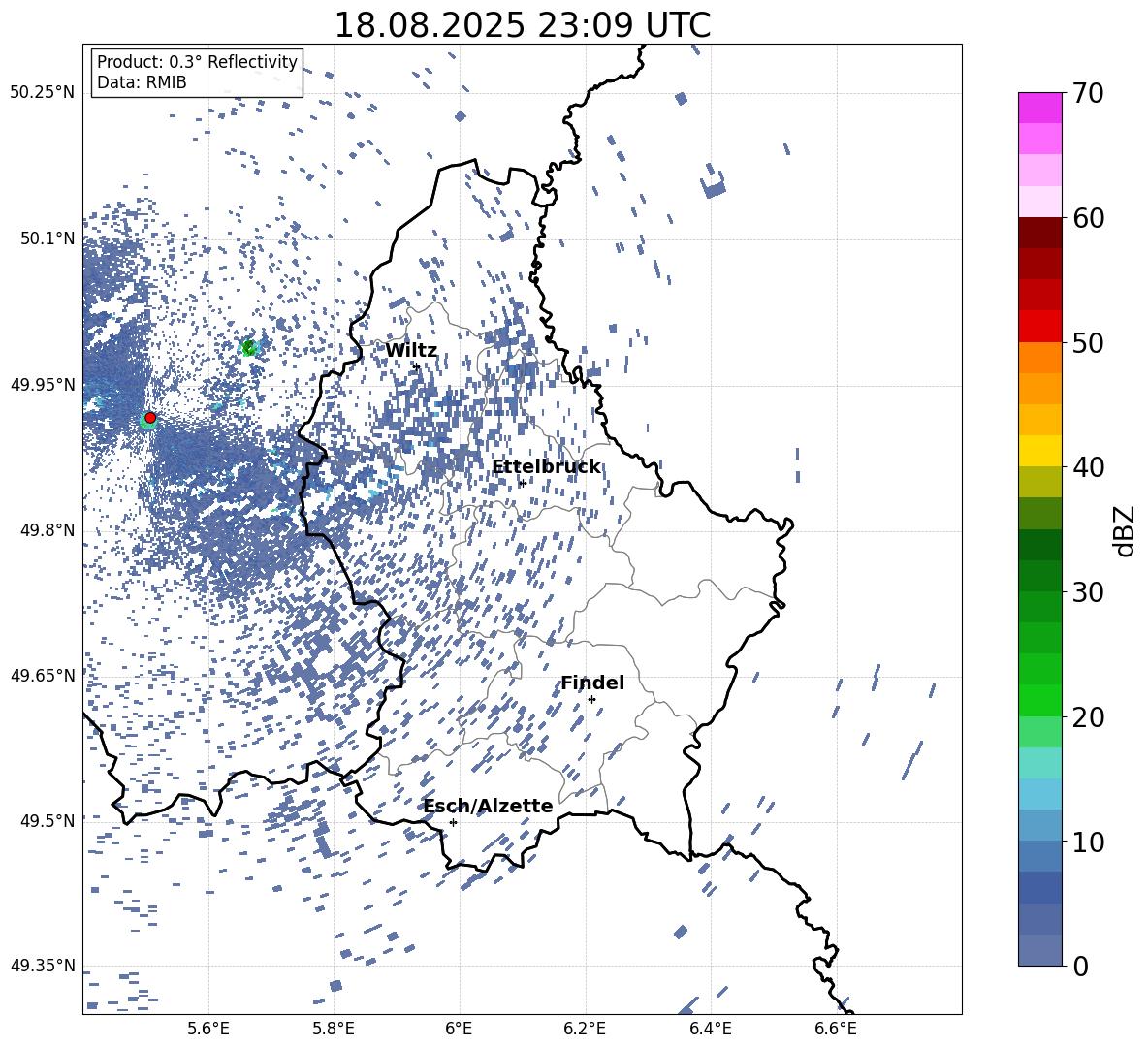Image resolution: width=1148 pixels, height=1048 pixels.
Task: Click the 49.65°N latitude tick label
Action: [x=43, y=675]
